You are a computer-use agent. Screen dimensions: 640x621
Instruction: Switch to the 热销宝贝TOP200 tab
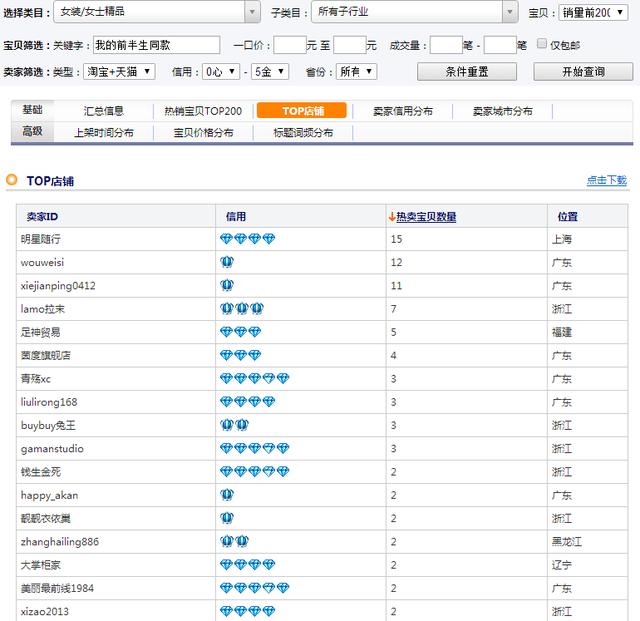coord(203,111)
